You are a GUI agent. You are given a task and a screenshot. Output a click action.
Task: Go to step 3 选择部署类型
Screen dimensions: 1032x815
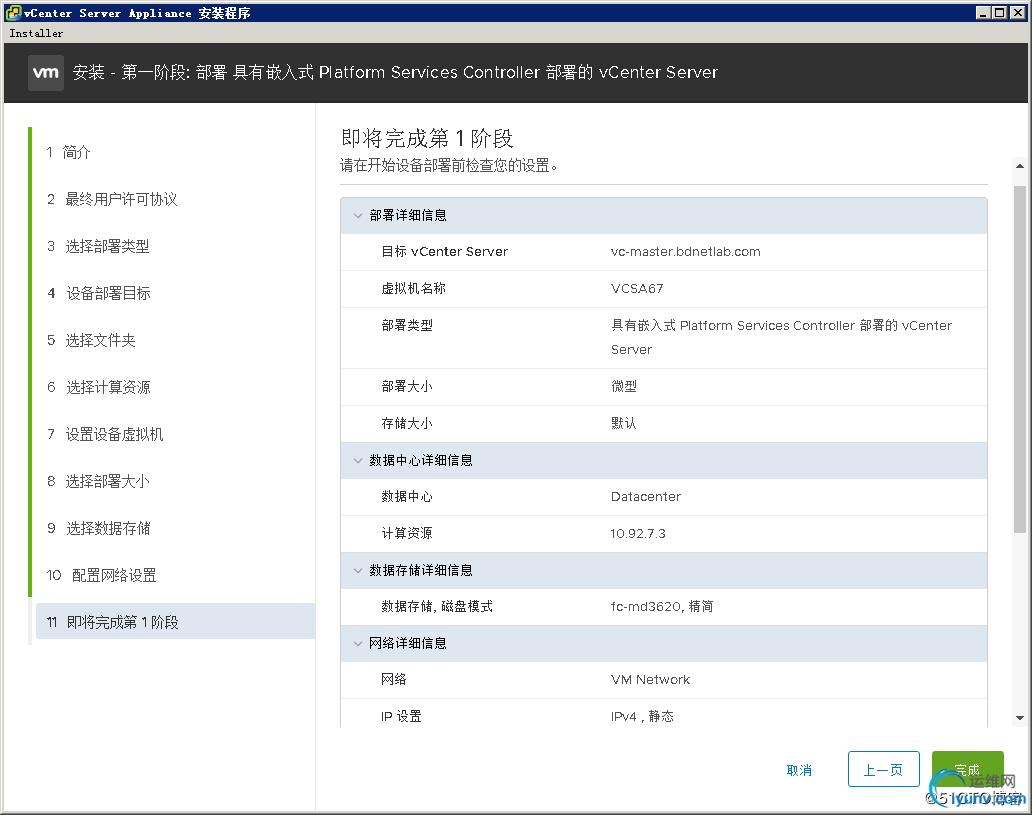pos(98,246)
